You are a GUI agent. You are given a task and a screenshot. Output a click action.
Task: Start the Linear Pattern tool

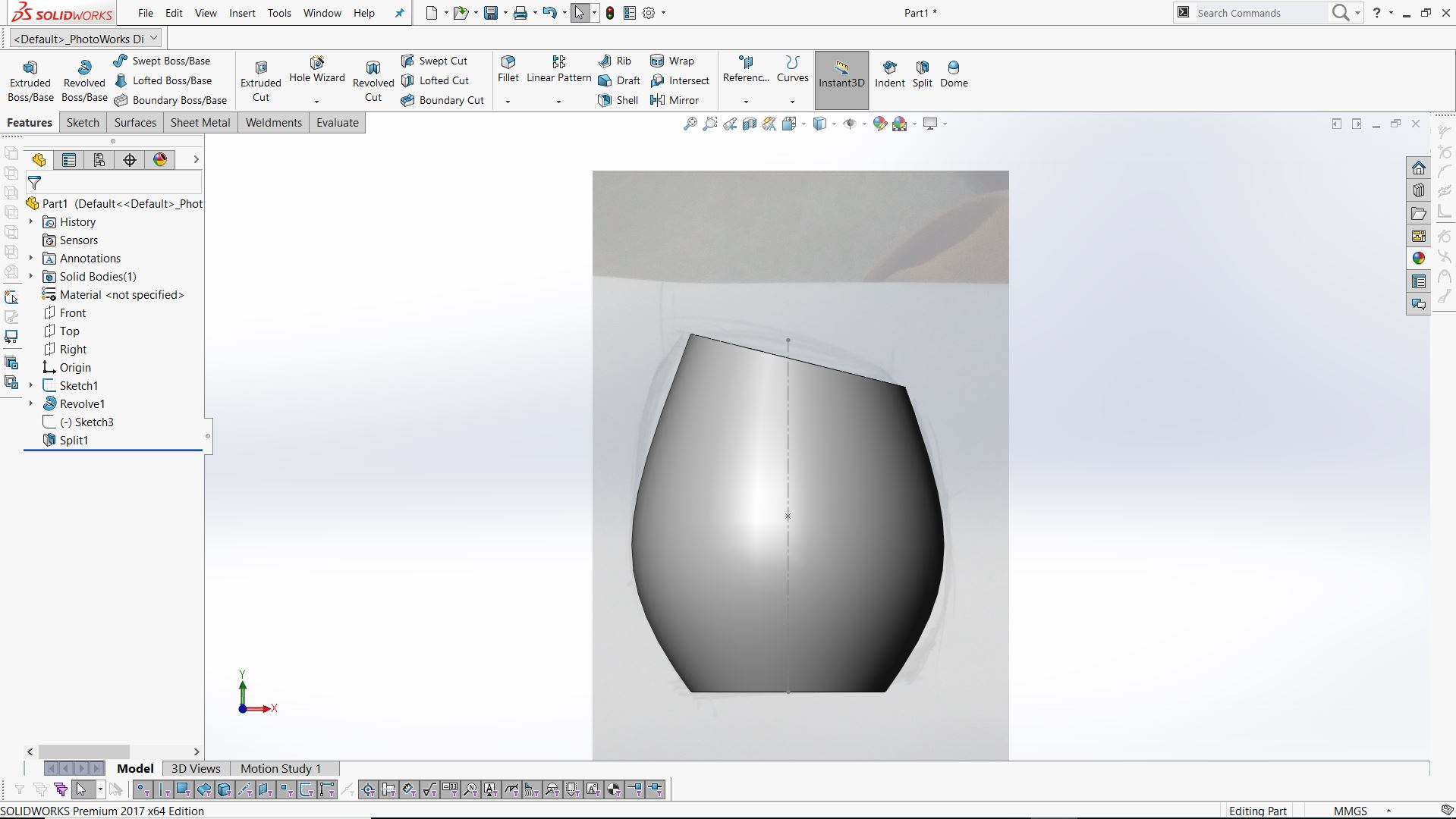click(x=559, y=70)
